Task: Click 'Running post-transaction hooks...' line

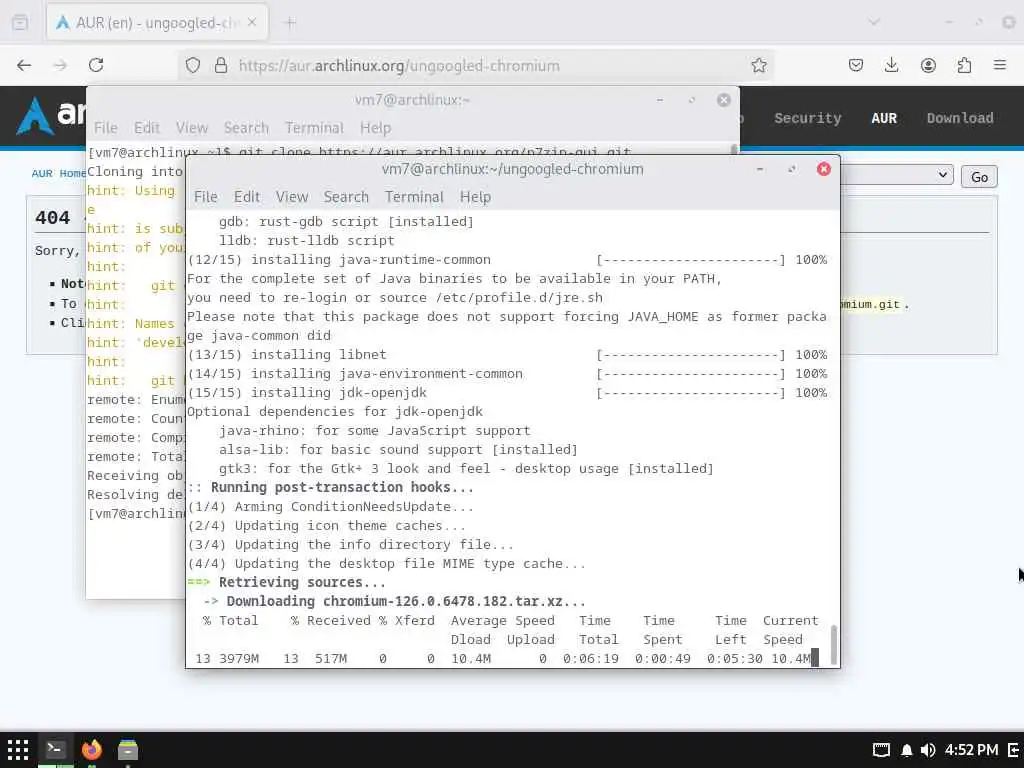Action: (330, 487)
